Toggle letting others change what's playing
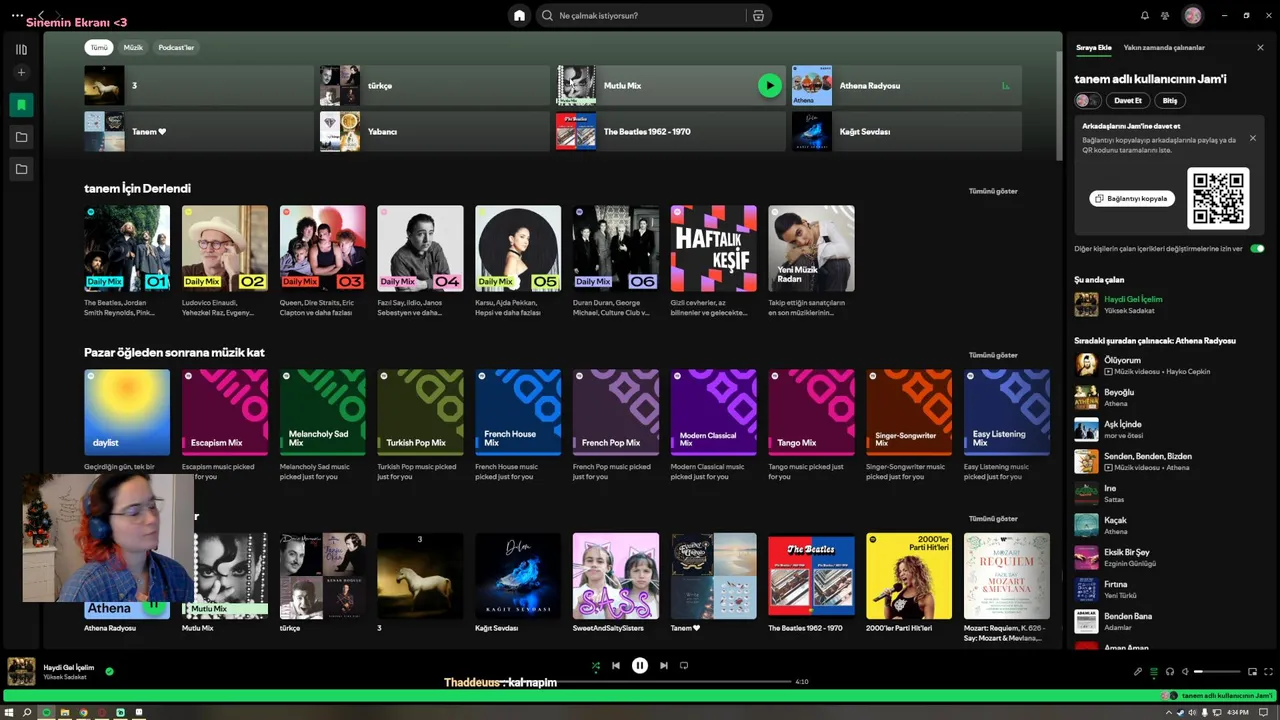 [1257, 248]
